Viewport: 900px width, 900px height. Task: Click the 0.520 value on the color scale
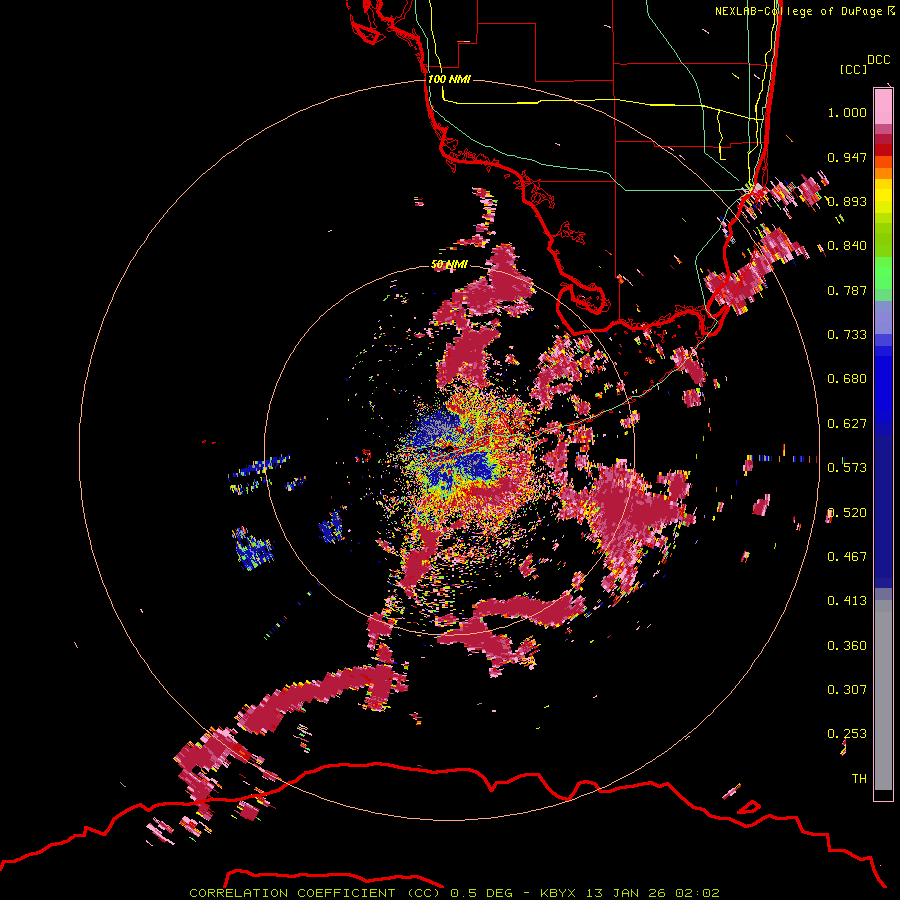pyautogui.click(x=847, y=513)
